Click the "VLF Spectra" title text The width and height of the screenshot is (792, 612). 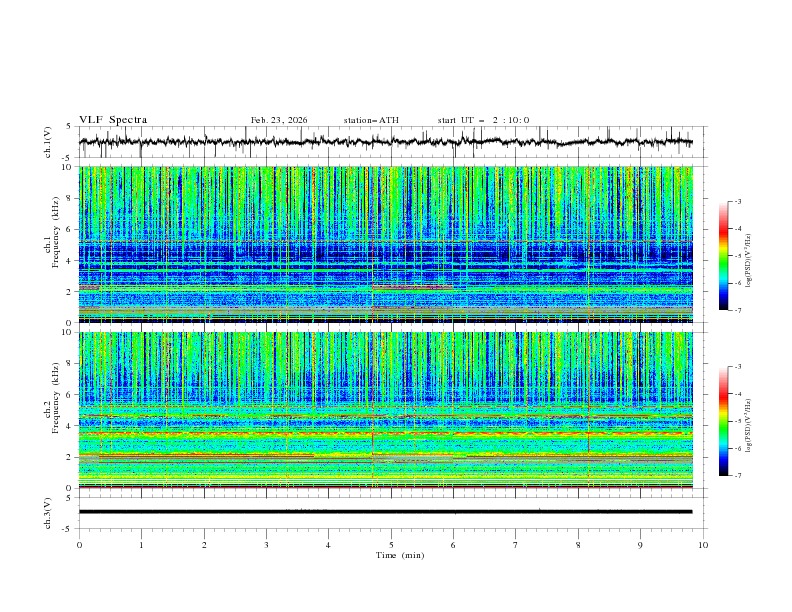point(113,120)
